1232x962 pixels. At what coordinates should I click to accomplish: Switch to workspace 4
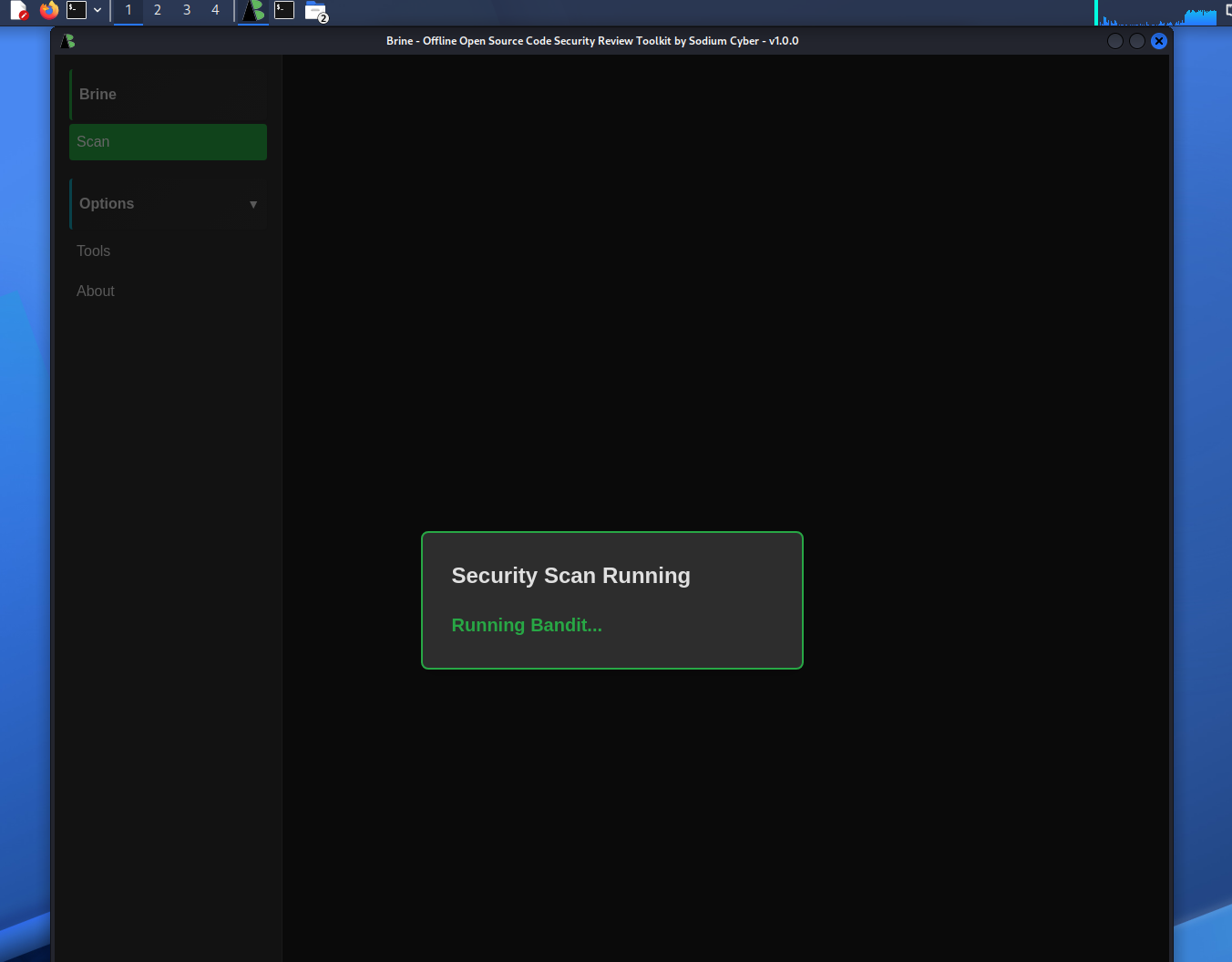[215, 11]
